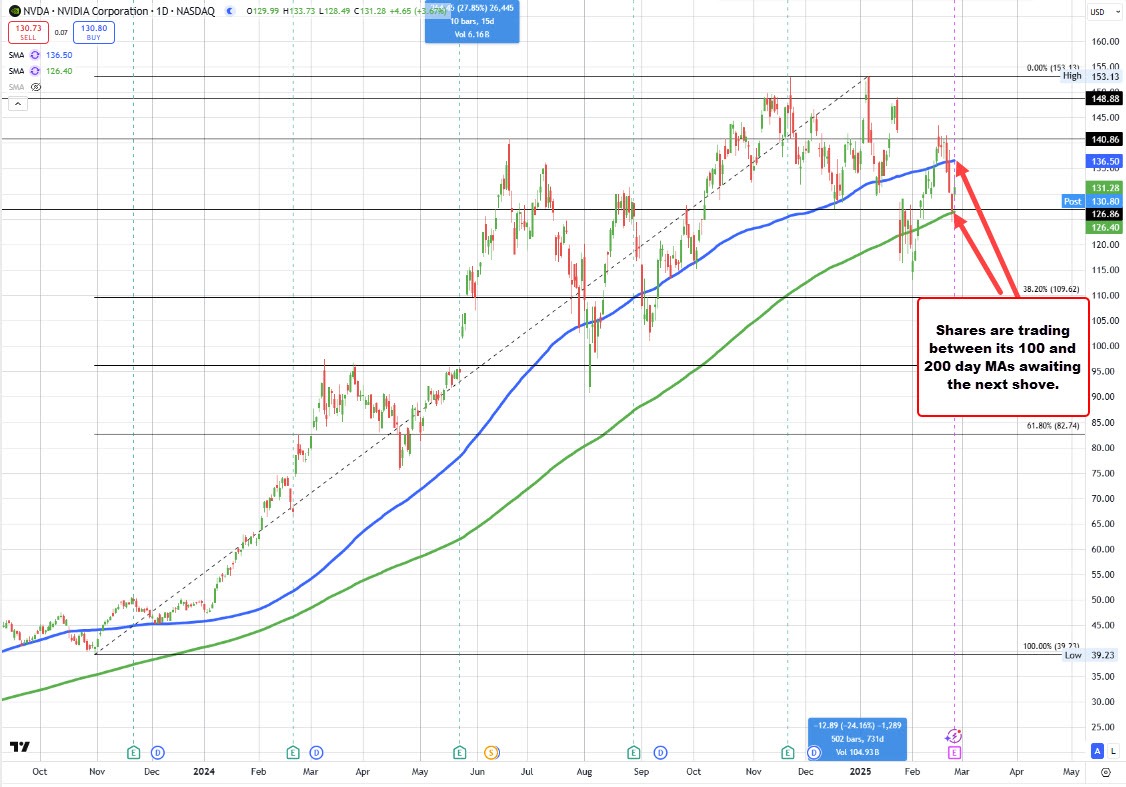Click the May 2024 earnings E marker

point(460,753)
